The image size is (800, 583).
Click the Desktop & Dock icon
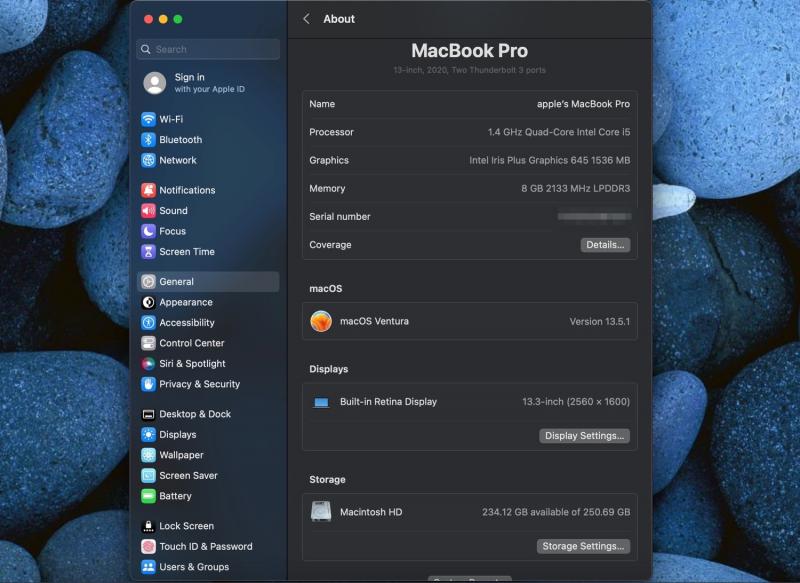(148, 414)
